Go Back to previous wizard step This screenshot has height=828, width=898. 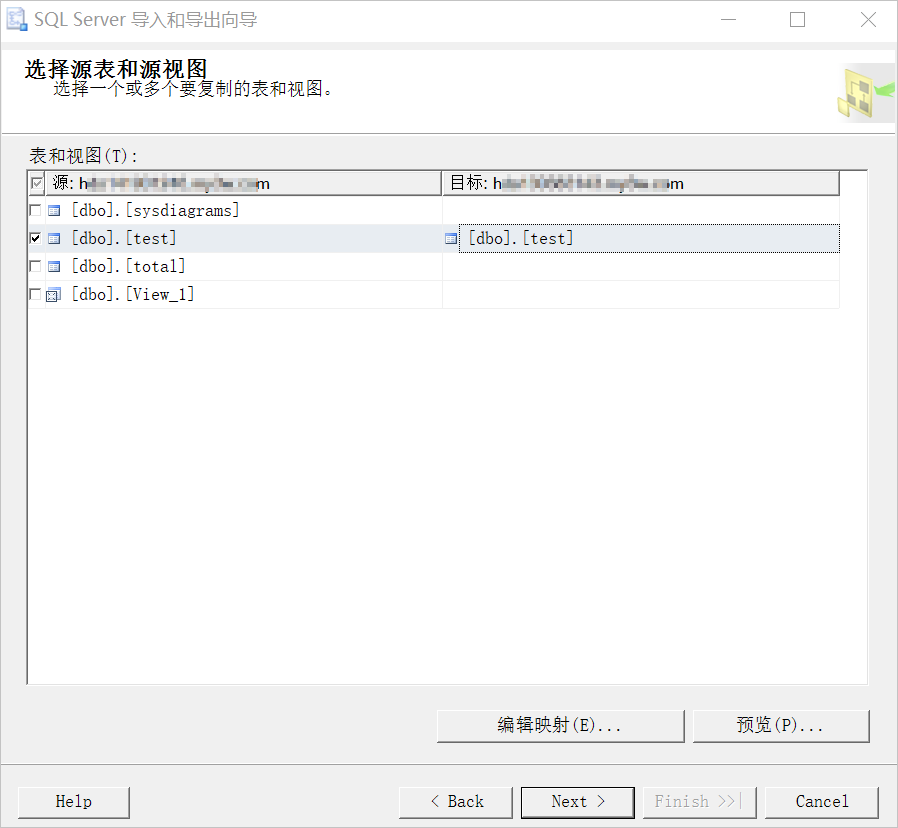point(455,802)
